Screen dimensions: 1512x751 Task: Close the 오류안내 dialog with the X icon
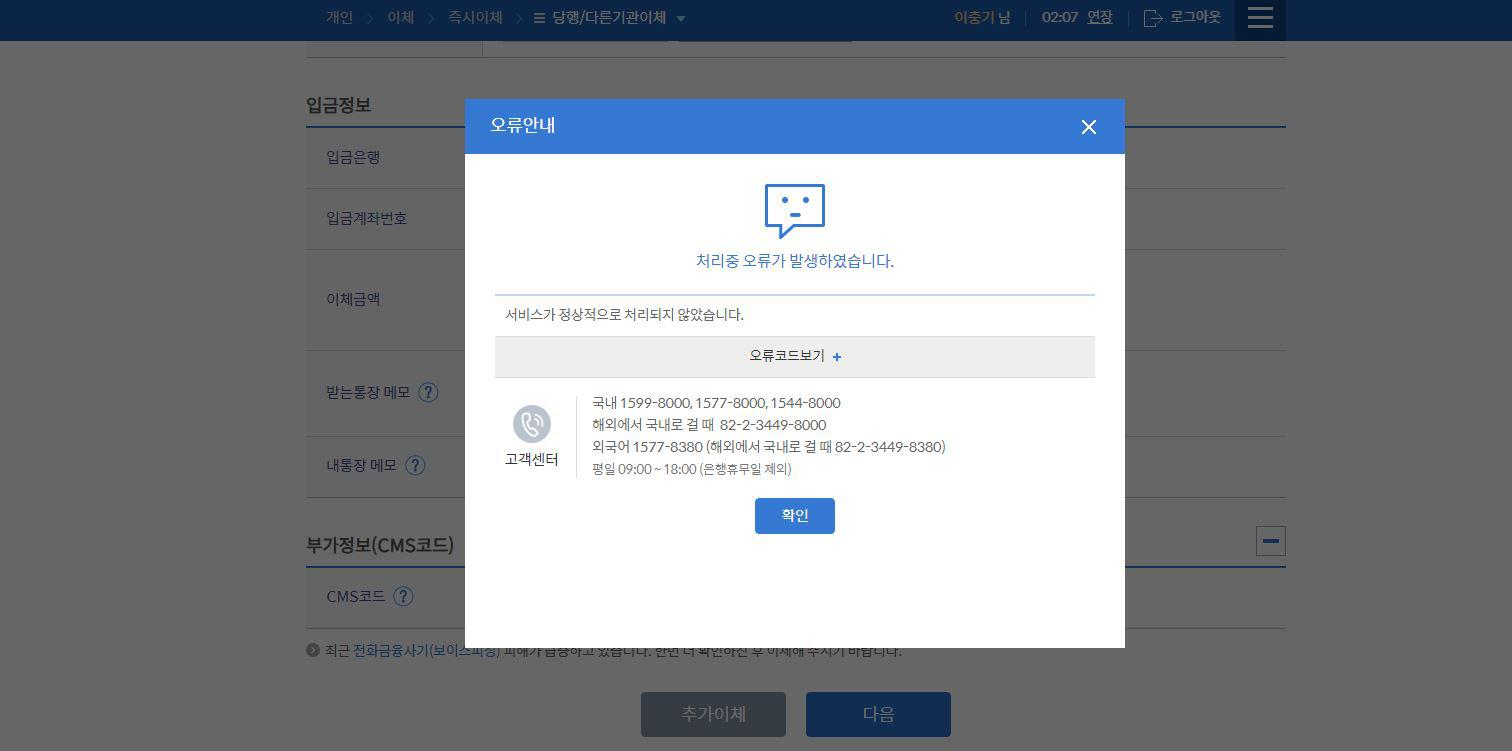pyautogui.click(x=1089, y=127)
